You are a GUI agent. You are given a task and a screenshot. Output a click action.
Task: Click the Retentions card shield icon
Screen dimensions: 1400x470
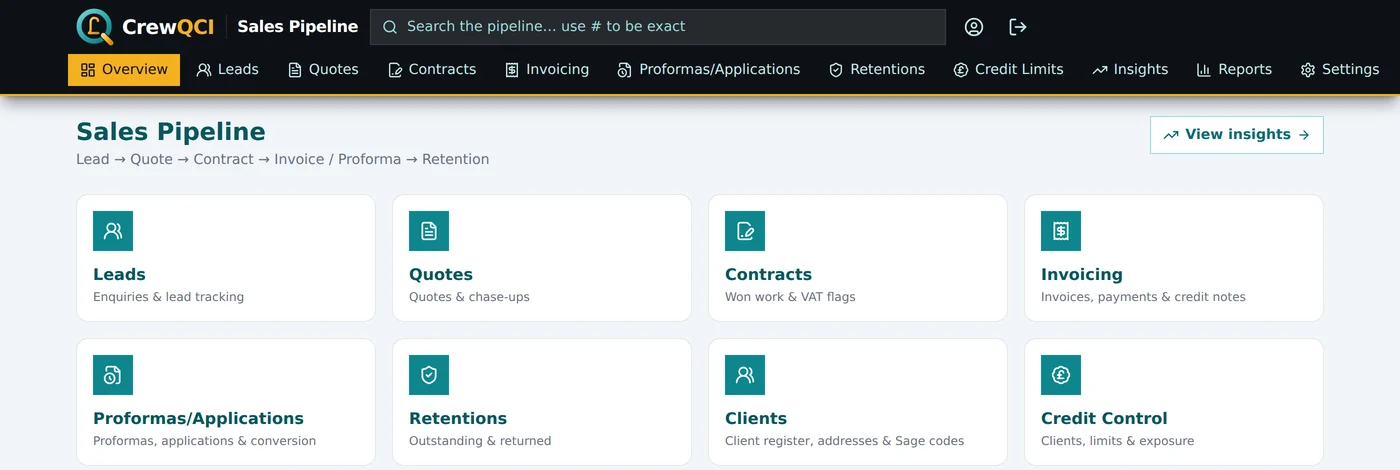click(429, 375)
